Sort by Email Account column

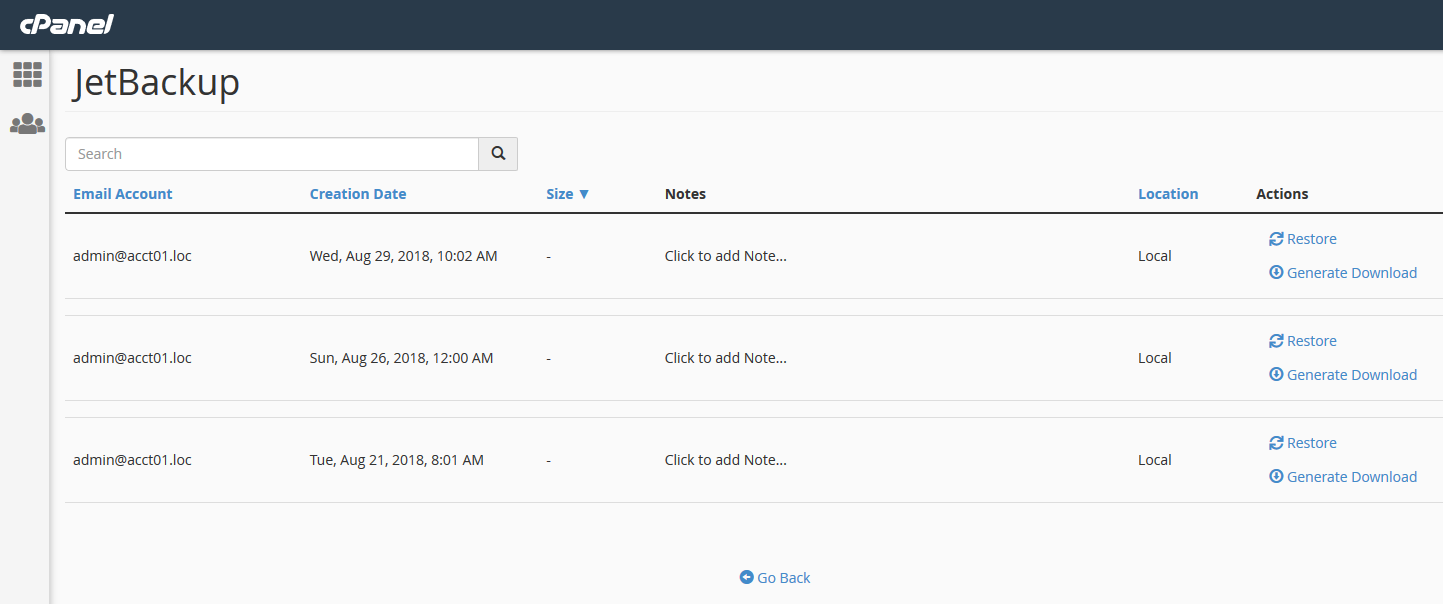(x=123, y=194)
